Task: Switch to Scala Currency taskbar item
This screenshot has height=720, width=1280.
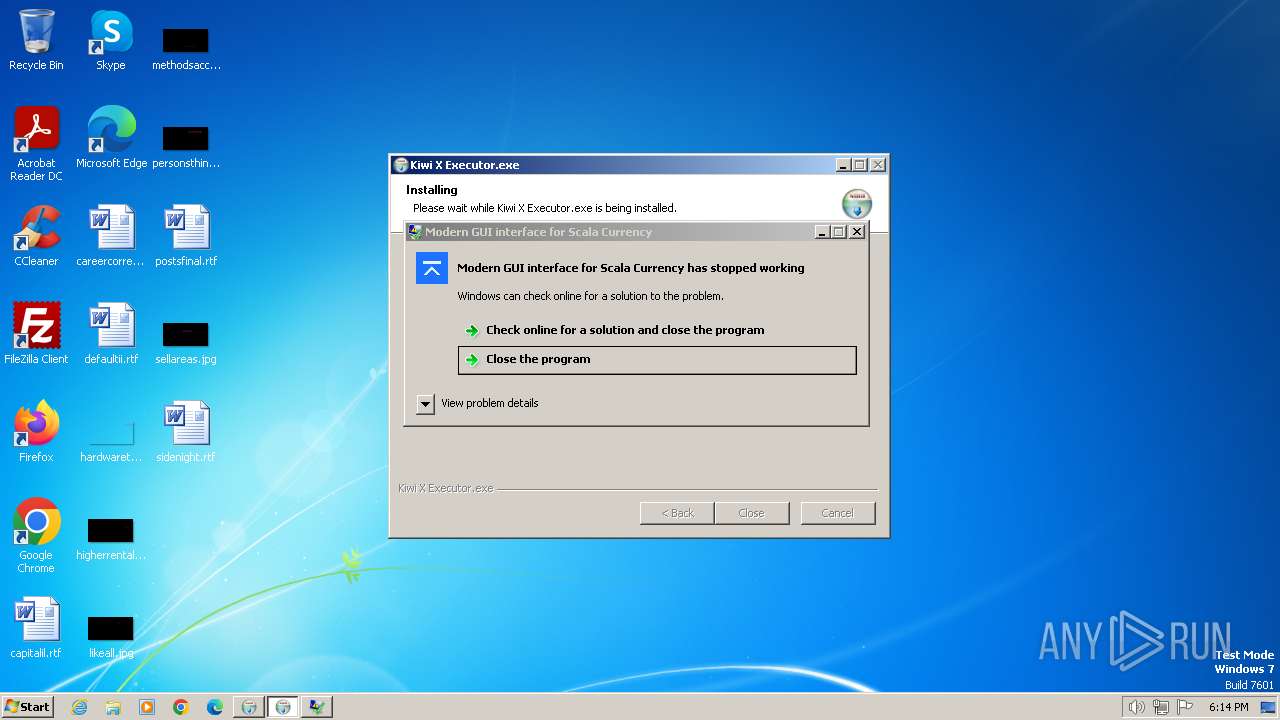Action: tap(317, 707)
